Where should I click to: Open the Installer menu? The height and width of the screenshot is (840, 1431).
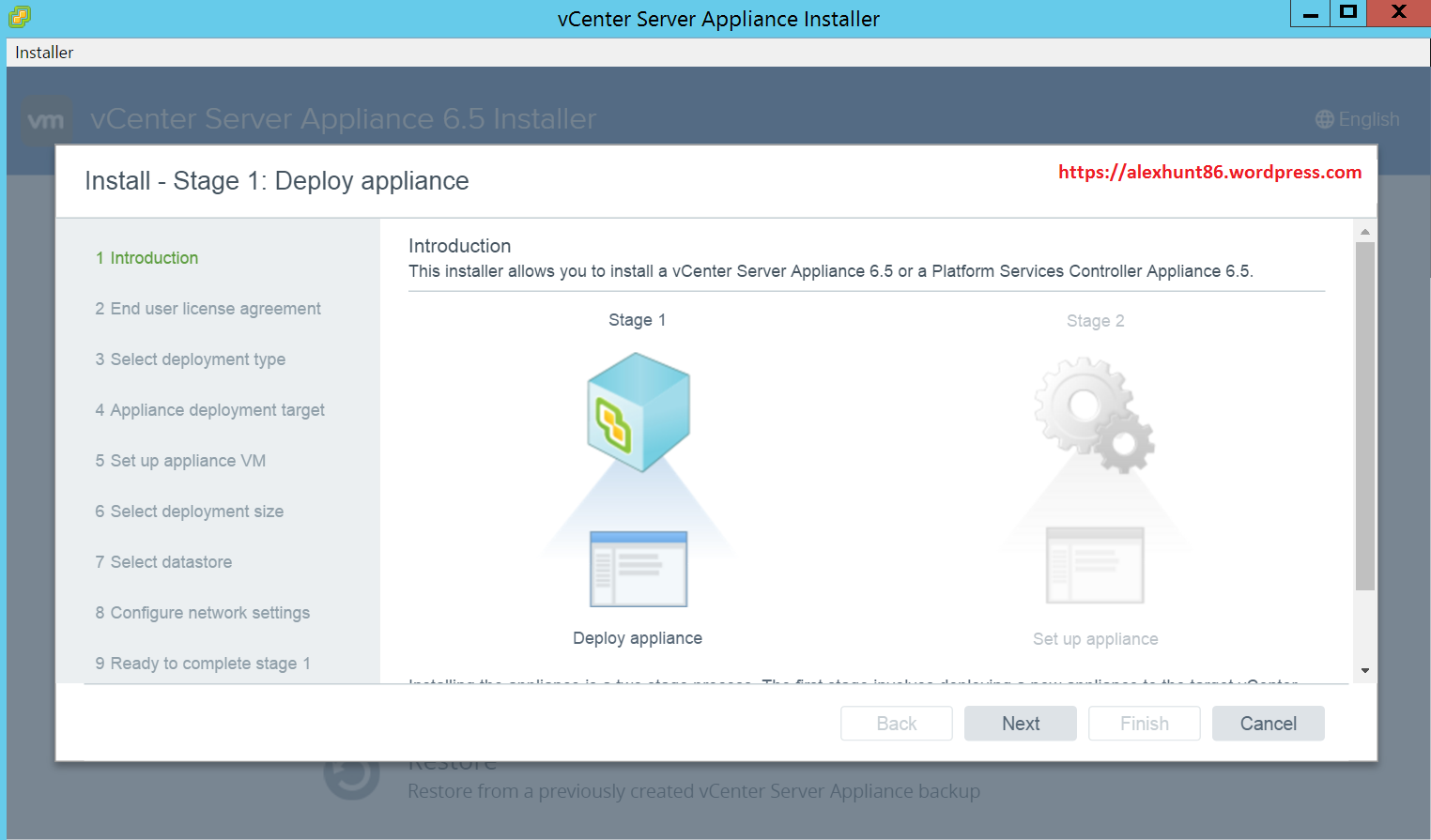coord(44,53)
